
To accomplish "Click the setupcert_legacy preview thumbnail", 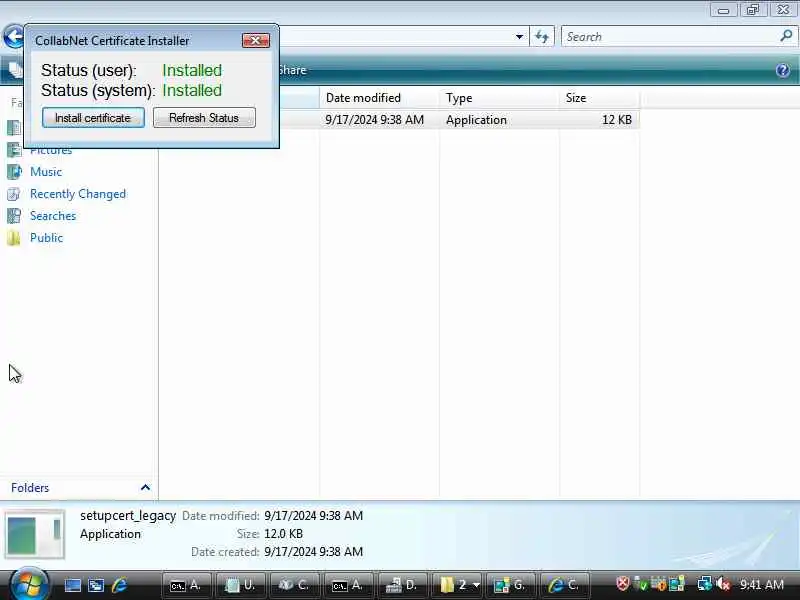I will point(35,534).
